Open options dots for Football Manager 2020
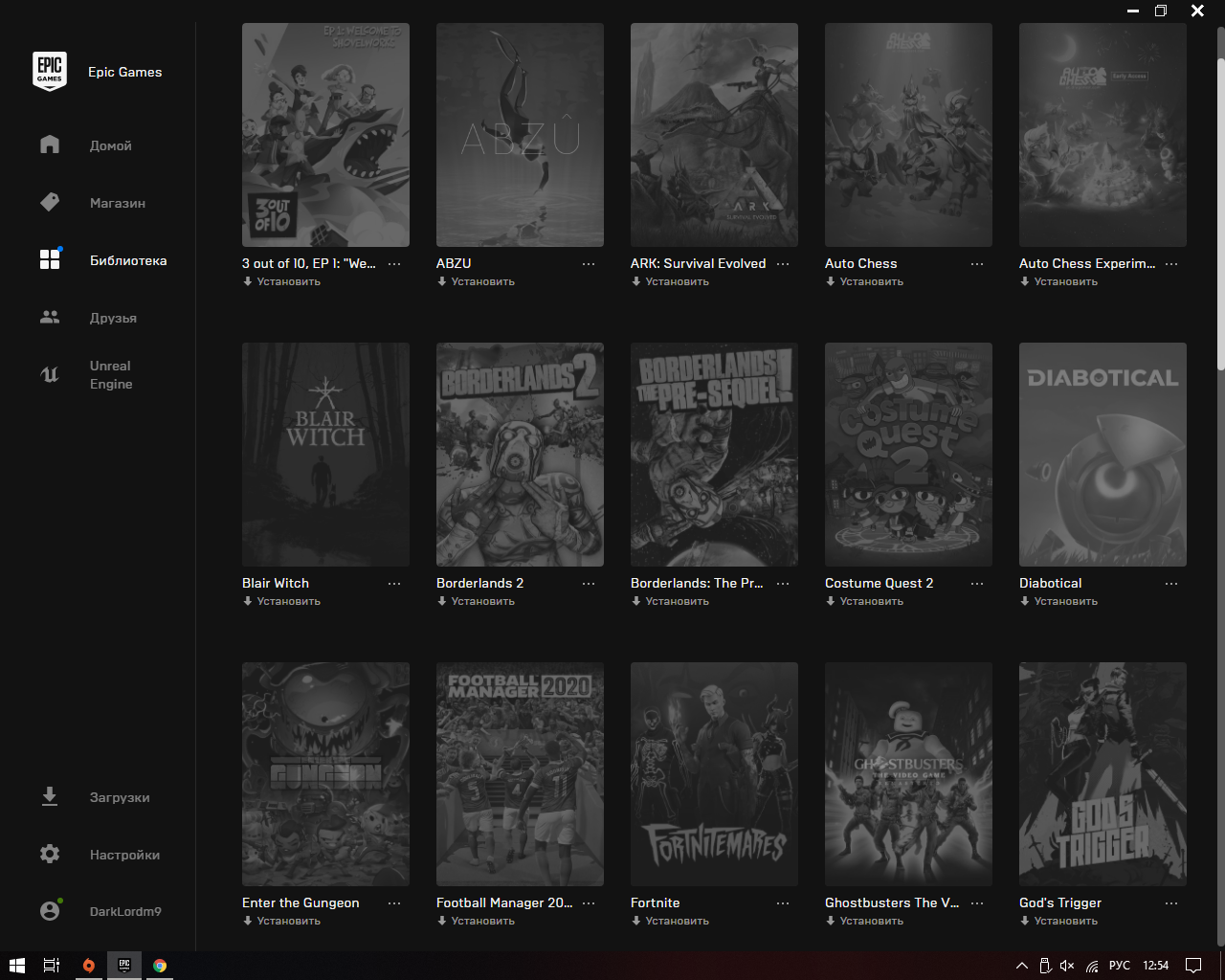This screenshot has height=980, width=1225. pos(589,903)
